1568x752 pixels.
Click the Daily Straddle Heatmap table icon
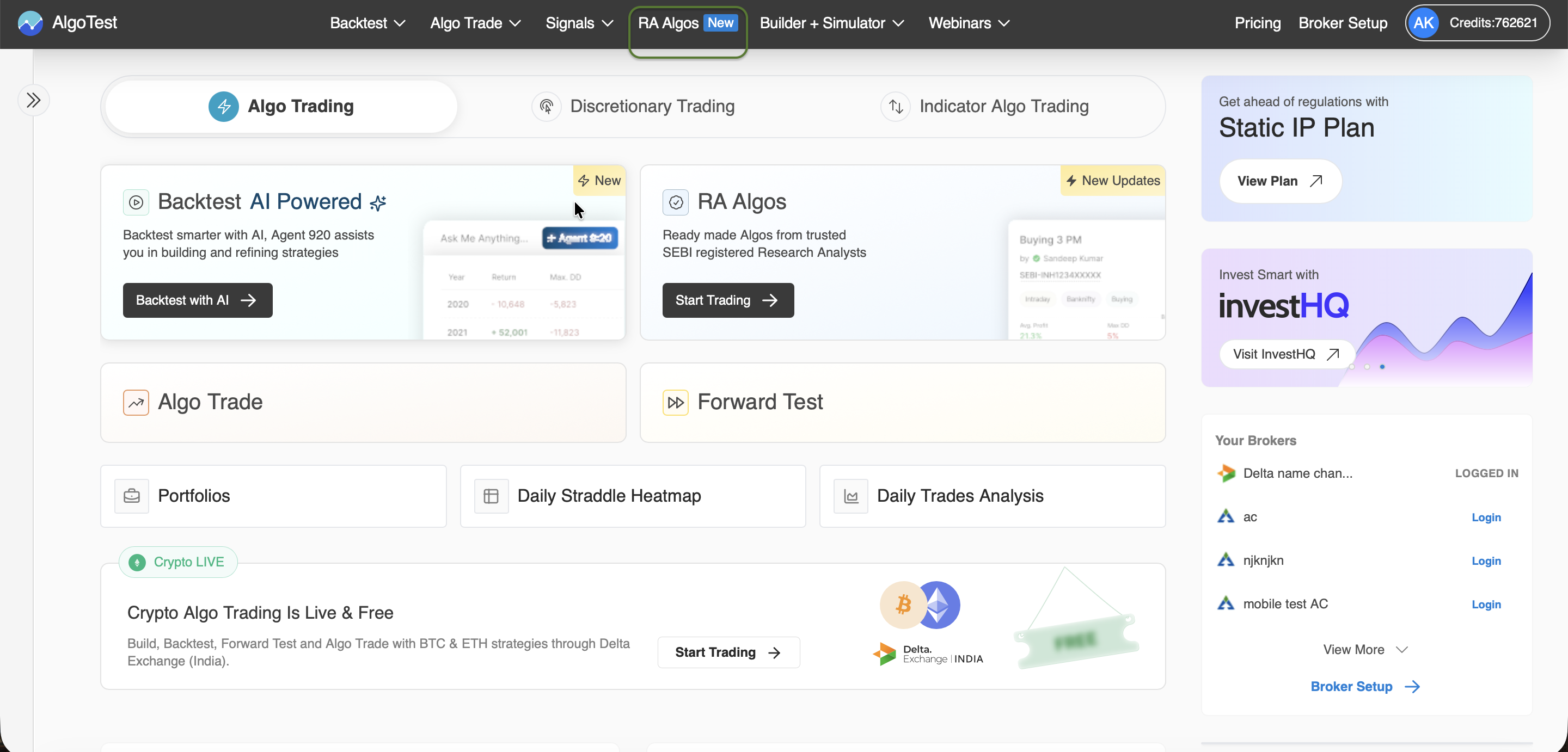(491, 496)
